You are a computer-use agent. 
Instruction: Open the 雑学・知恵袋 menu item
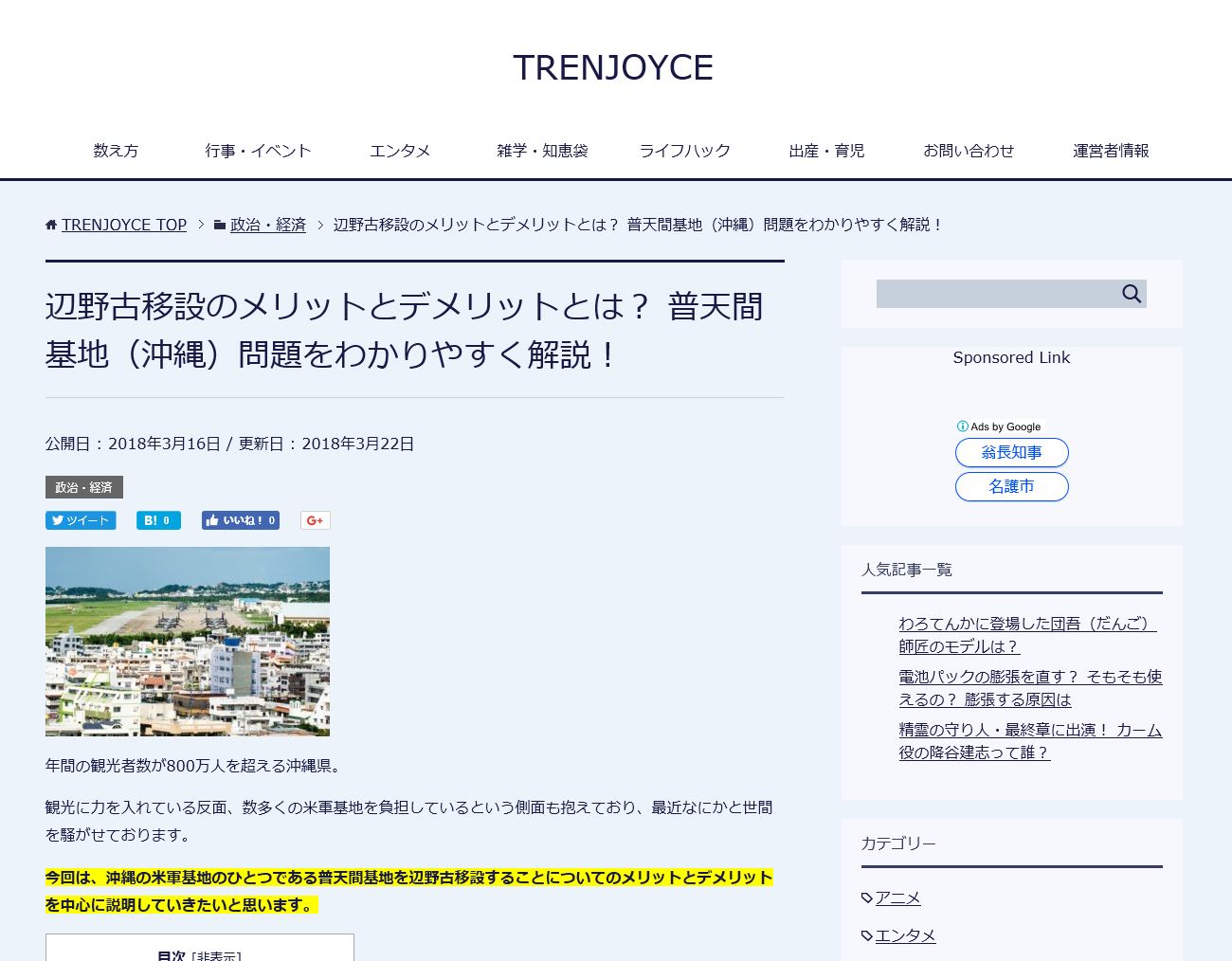click(x=542, y=151)
